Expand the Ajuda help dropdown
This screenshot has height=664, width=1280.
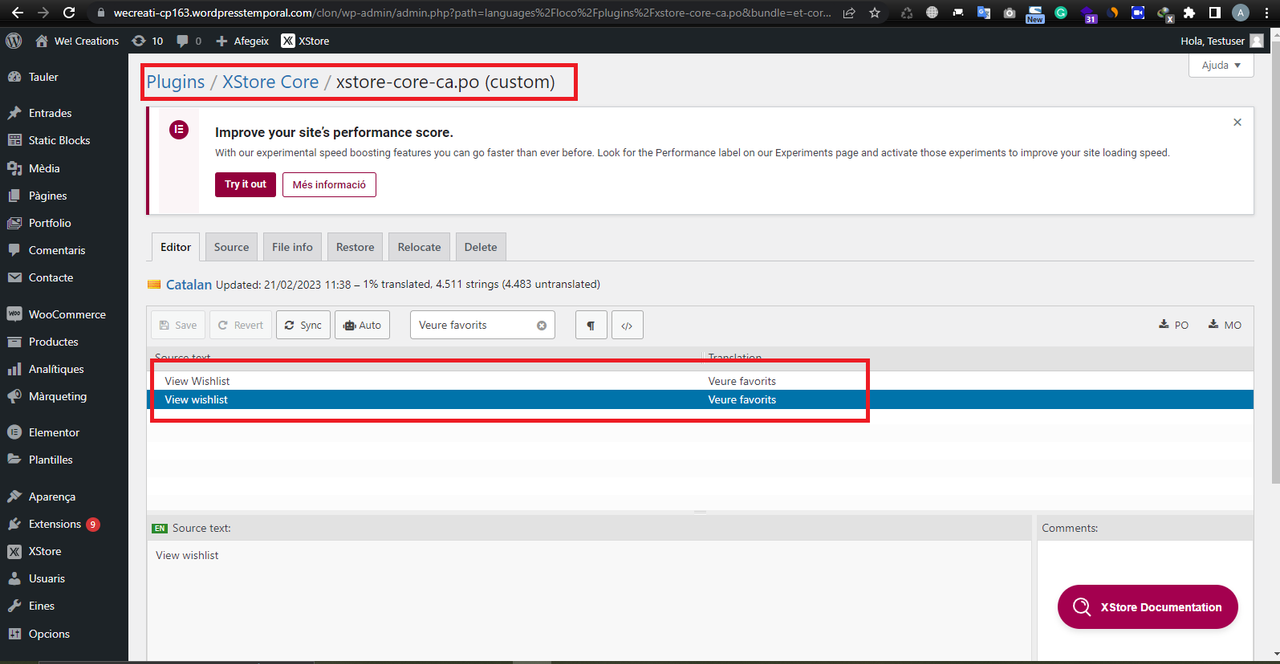1221,65
